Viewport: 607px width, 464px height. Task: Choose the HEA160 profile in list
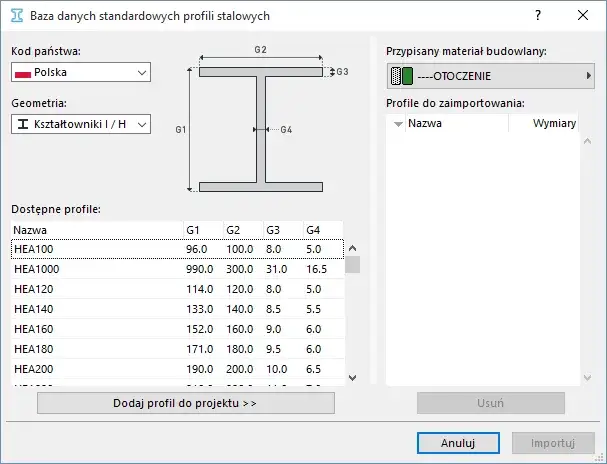click(176, 327)
